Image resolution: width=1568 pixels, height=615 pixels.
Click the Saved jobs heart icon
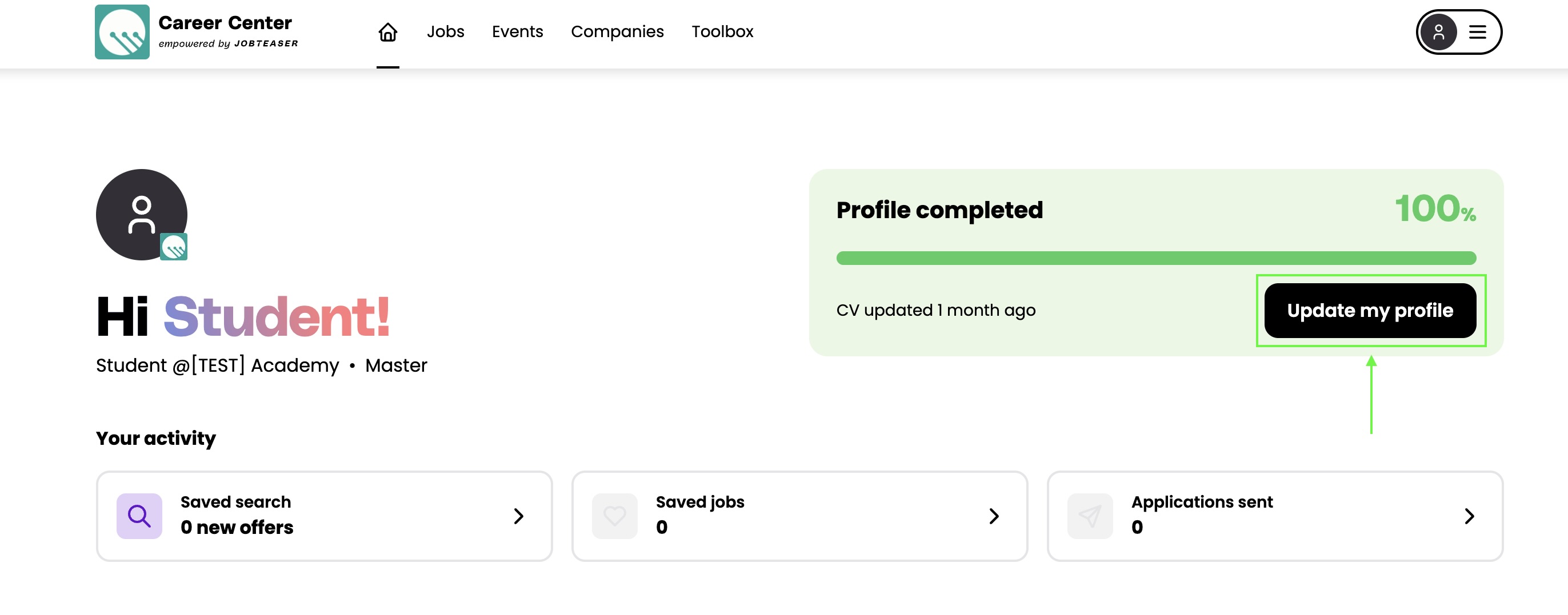615,516
